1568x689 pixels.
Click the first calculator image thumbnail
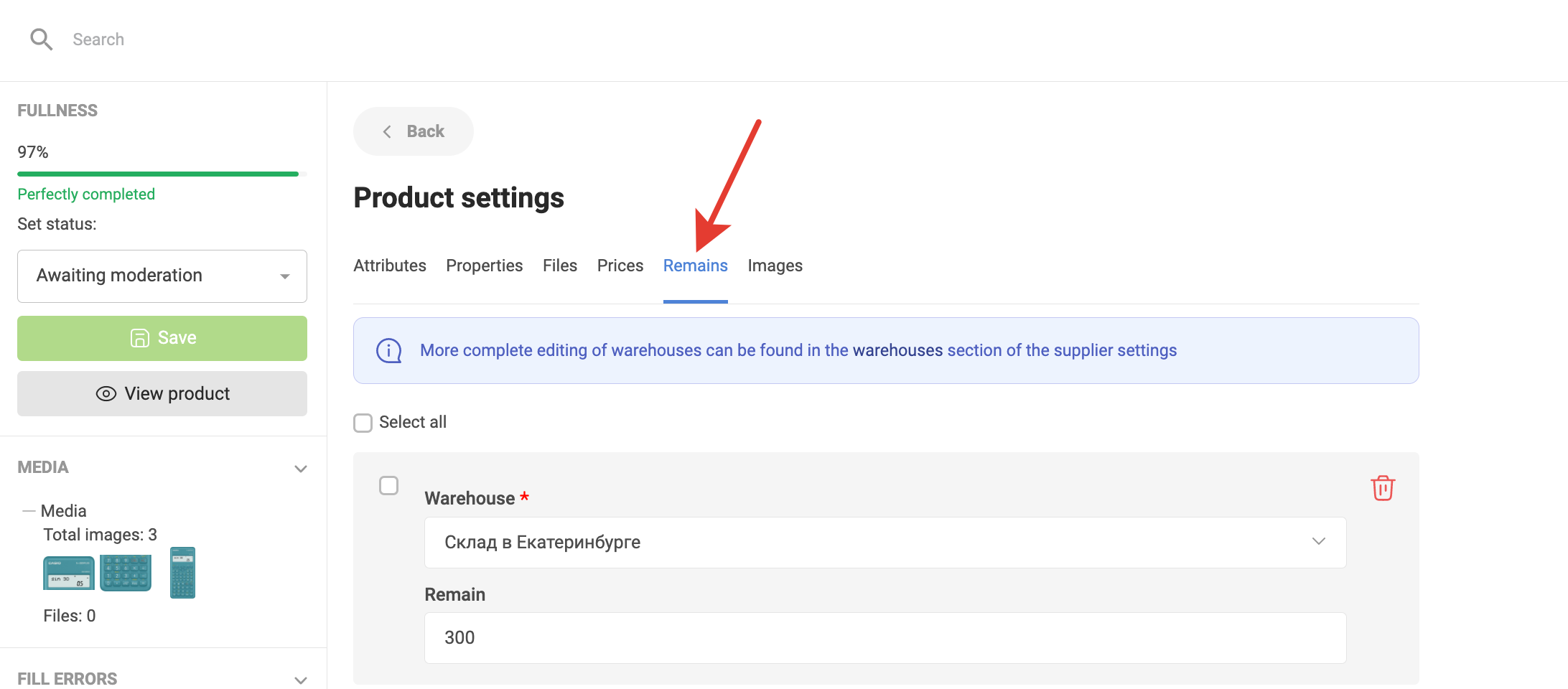(x=69, y=573)
